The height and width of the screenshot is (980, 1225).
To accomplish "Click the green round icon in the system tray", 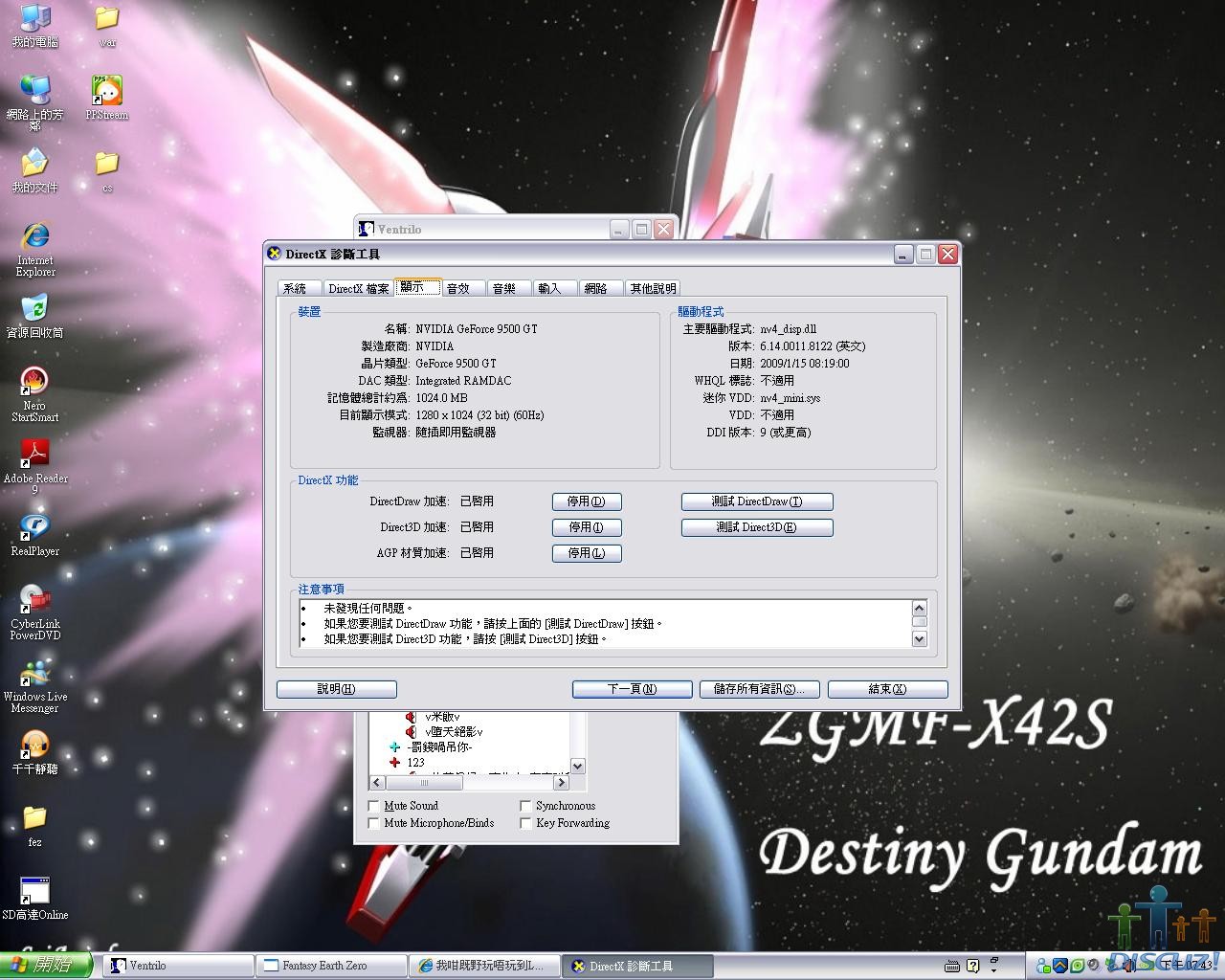I will click(x=1079, y=965).
